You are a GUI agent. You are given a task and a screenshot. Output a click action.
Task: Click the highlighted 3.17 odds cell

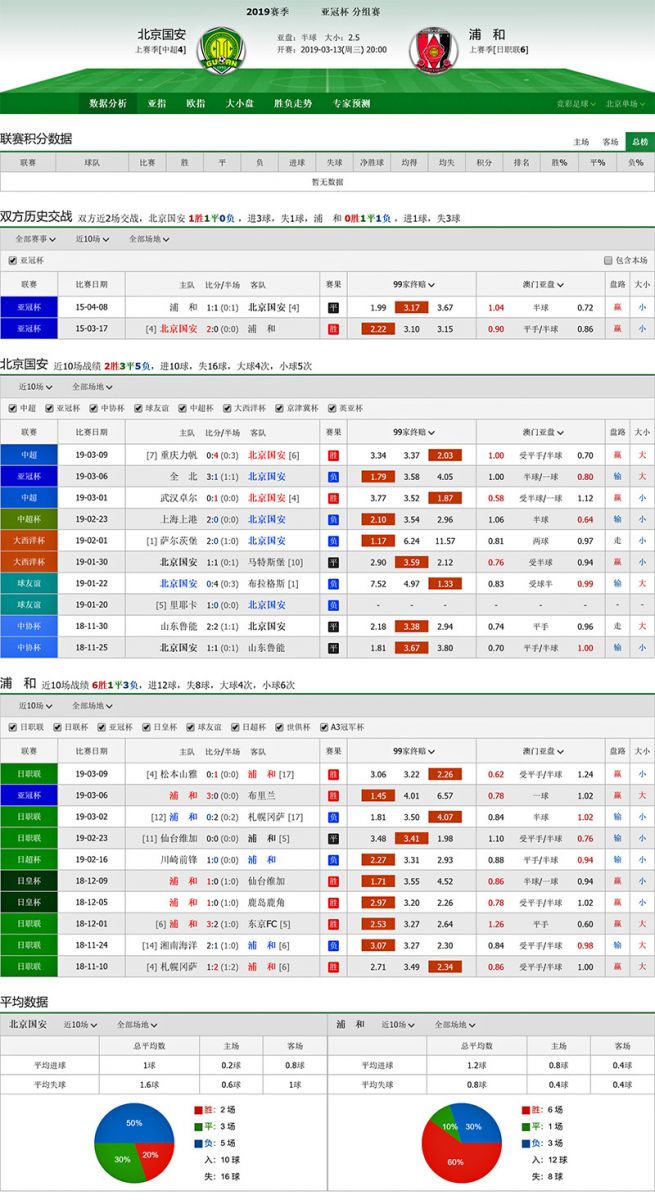411,307
